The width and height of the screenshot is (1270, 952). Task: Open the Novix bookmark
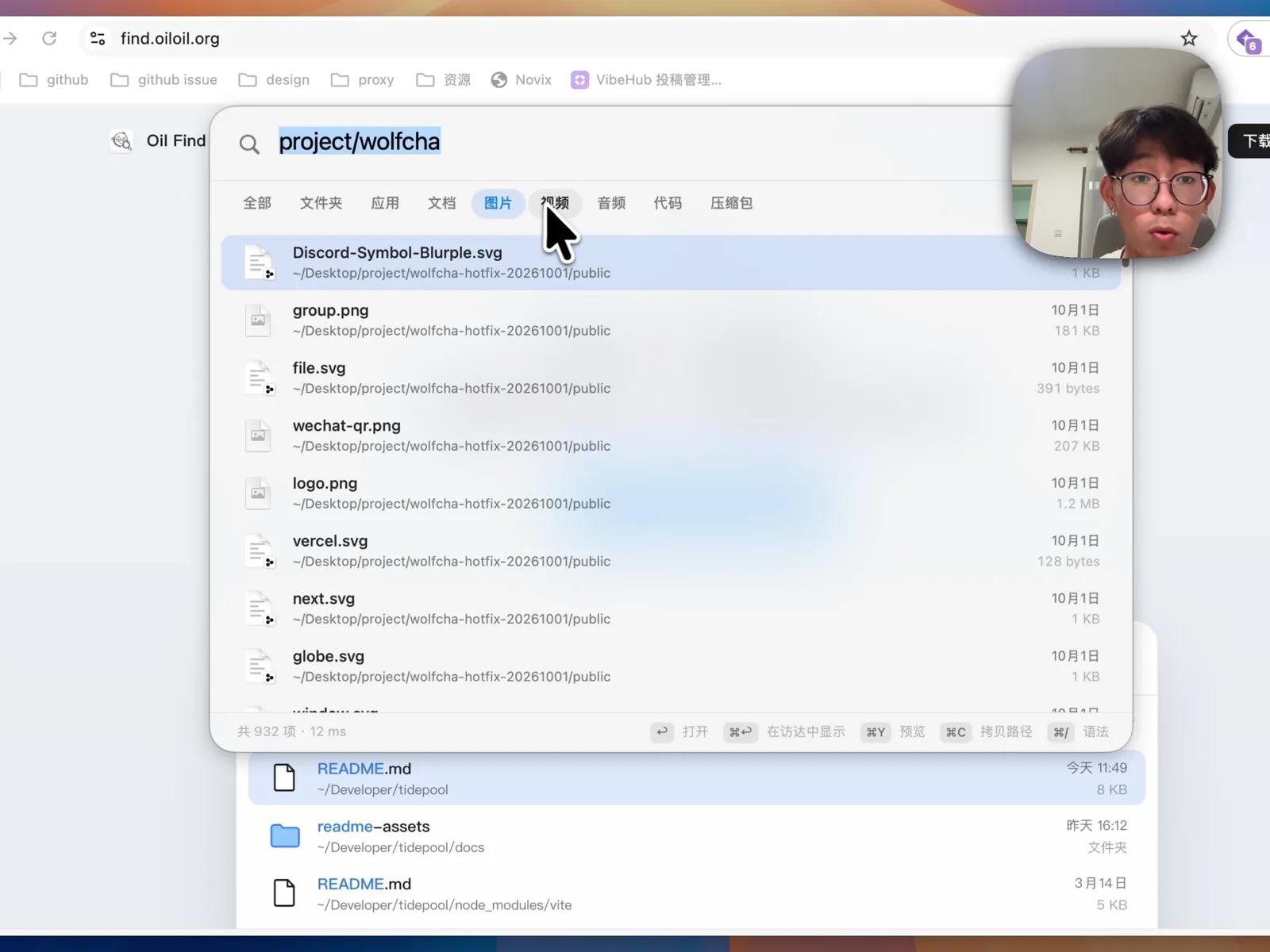(521, 80)
